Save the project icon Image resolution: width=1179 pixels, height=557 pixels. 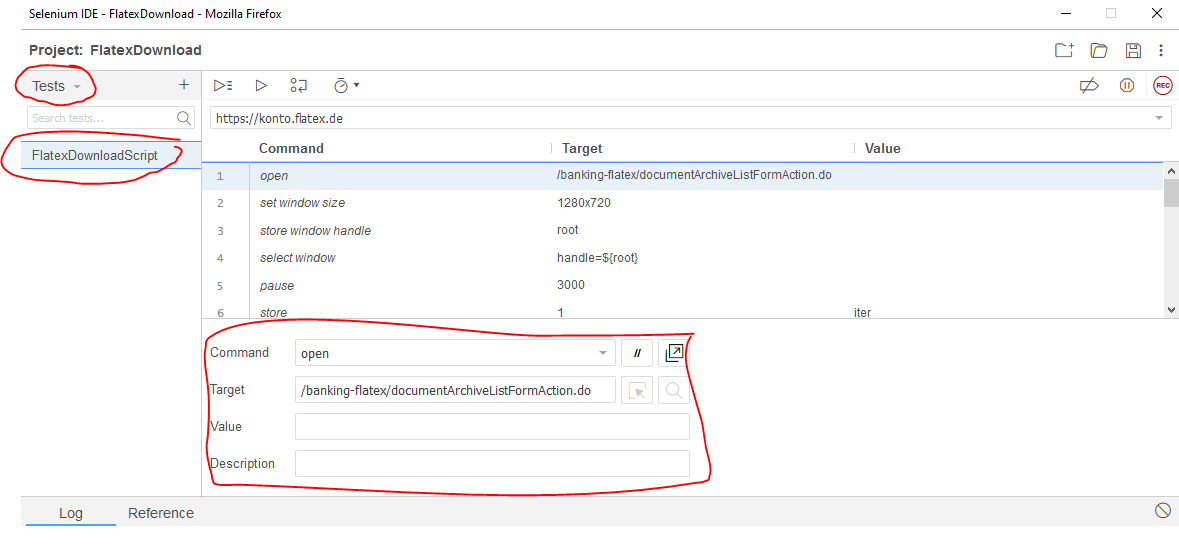[x=1133, y=50]
